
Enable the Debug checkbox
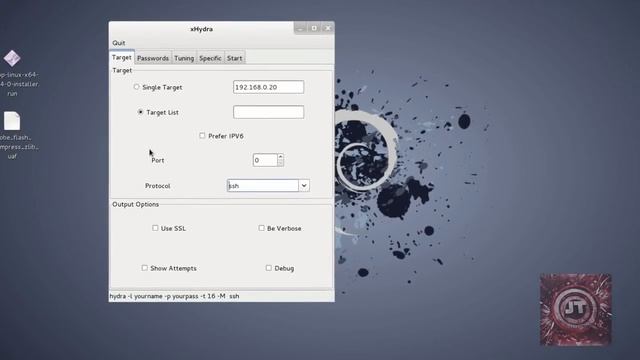coord(269,268)
